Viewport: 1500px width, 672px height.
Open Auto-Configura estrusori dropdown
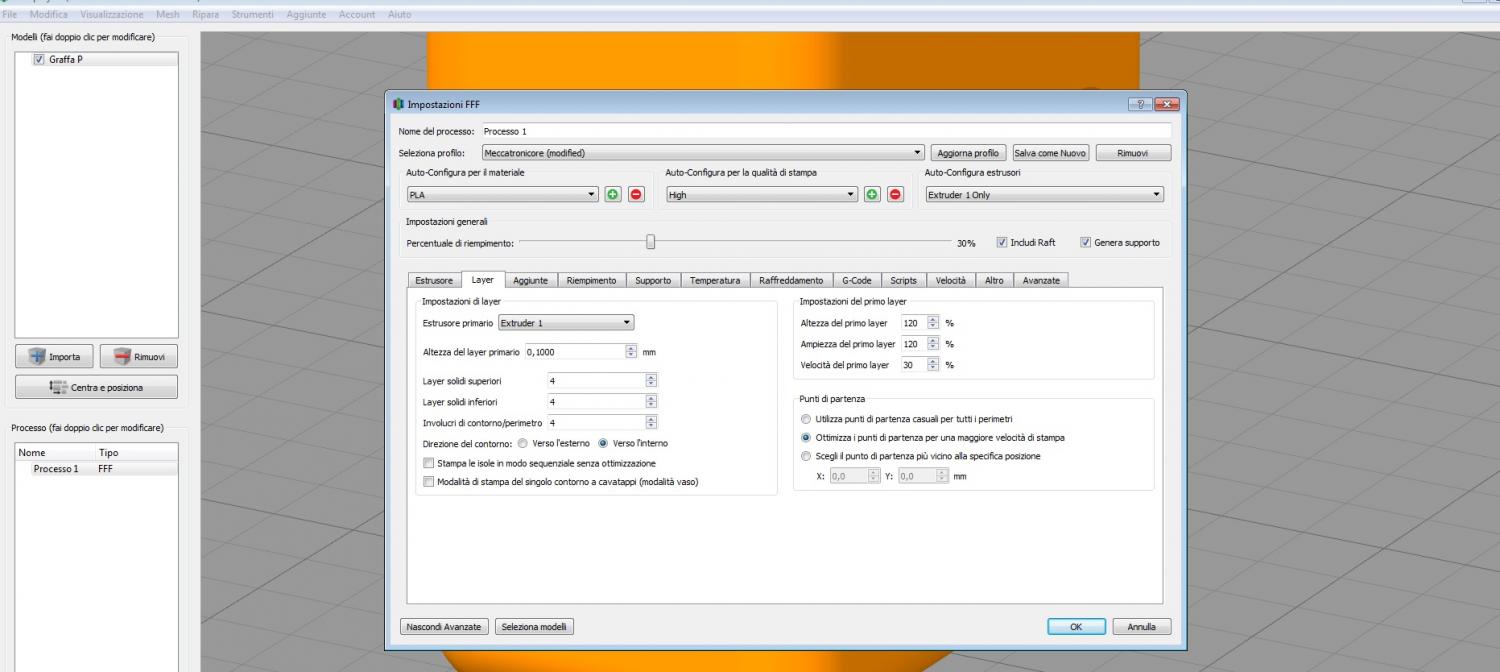pos(1044,195)
